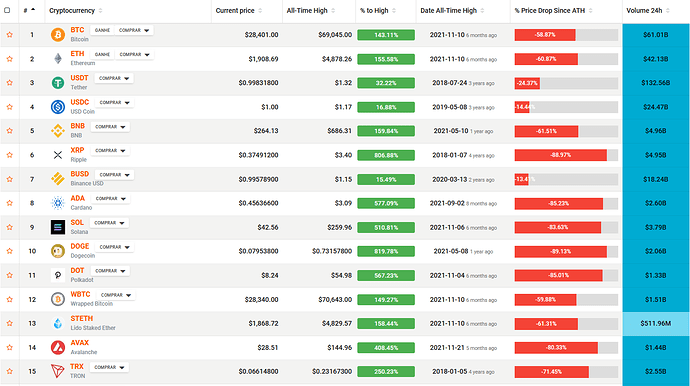Click XRP price drop bar -88.97%
690x386 pixels.
coord(566,155)
